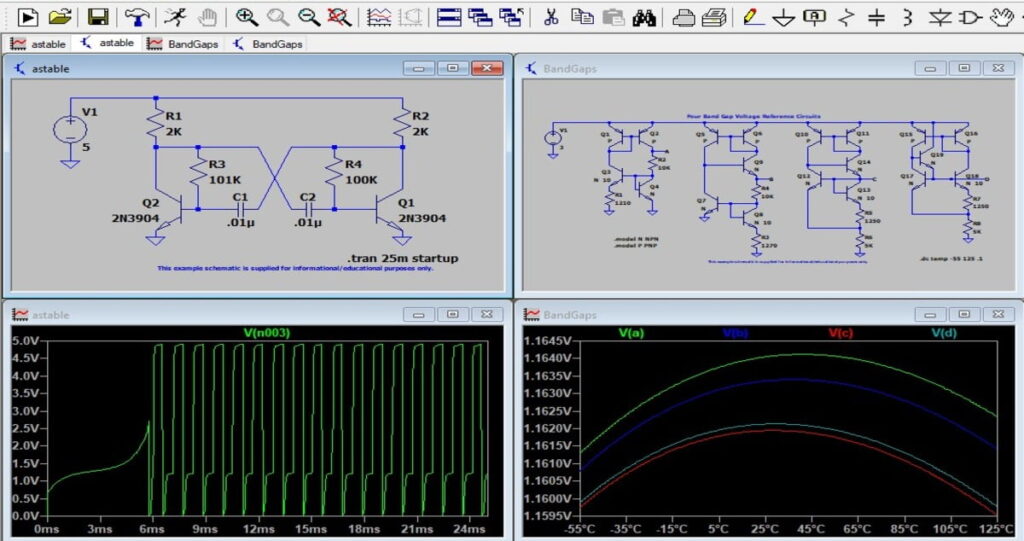Place a Ground symbol tool
Screen dimensions: 1024x541
tap(784, 18)
